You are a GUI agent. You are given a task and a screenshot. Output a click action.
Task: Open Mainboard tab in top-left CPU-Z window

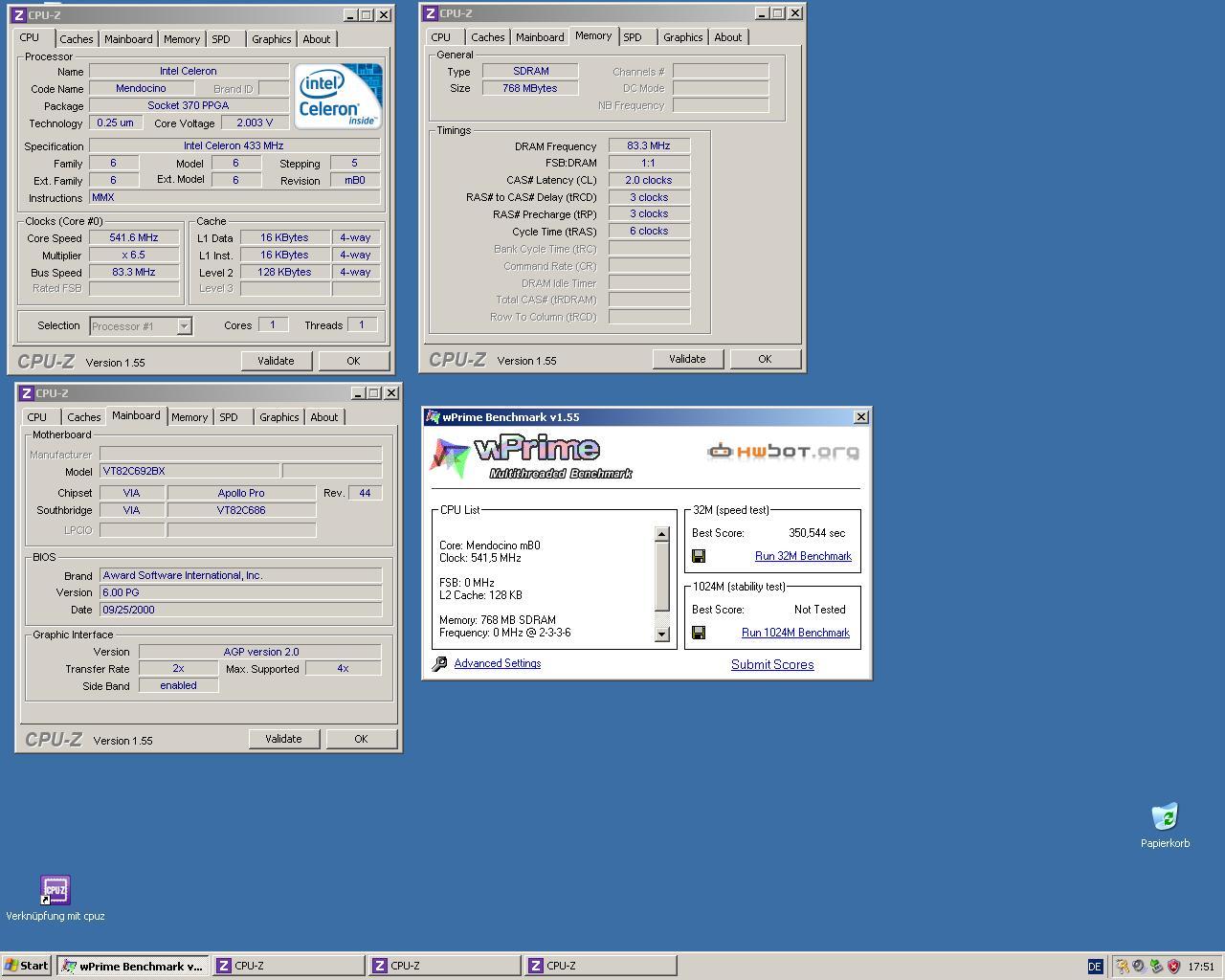(128, 39)
